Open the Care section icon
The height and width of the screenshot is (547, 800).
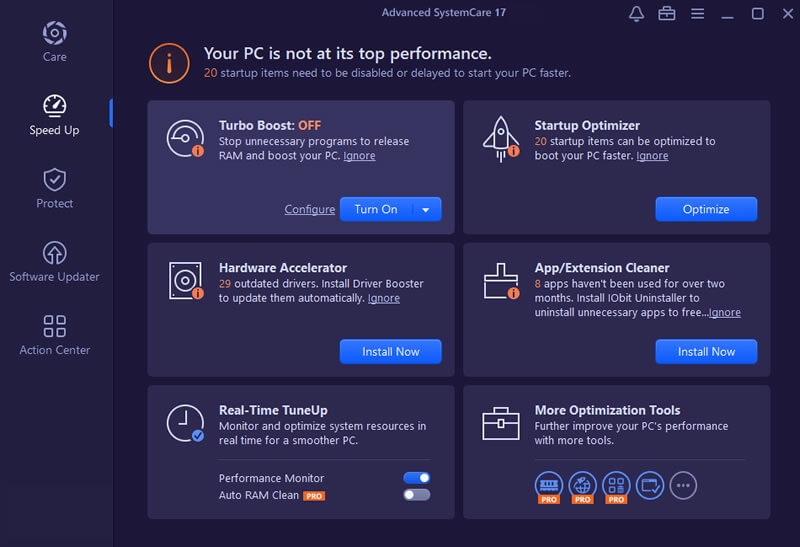click(x=55, y=33)
